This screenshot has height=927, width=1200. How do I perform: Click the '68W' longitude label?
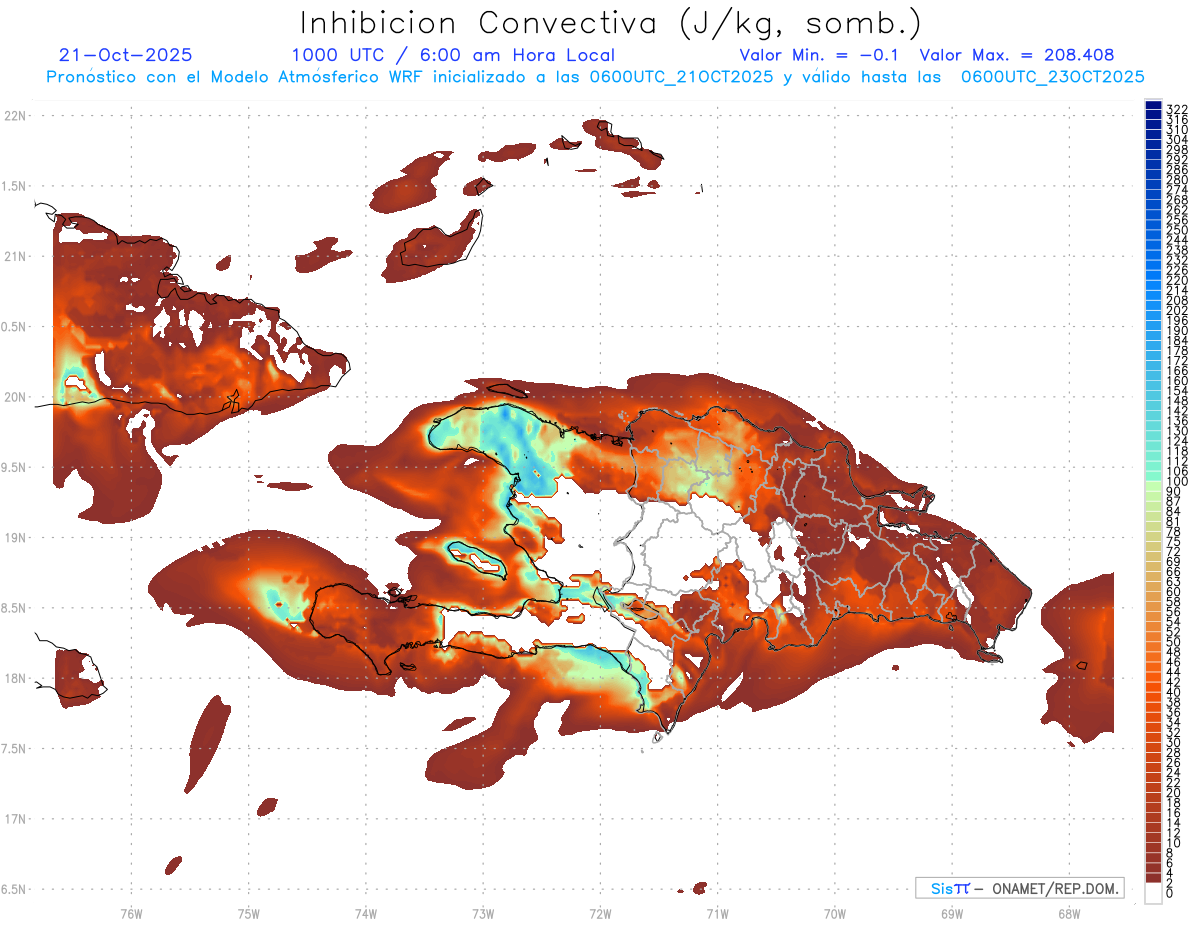point(1068,913)
